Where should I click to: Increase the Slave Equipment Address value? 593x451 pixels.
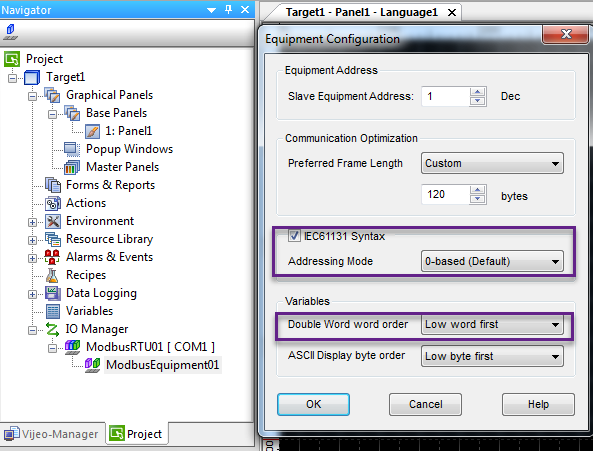(478, 92)
